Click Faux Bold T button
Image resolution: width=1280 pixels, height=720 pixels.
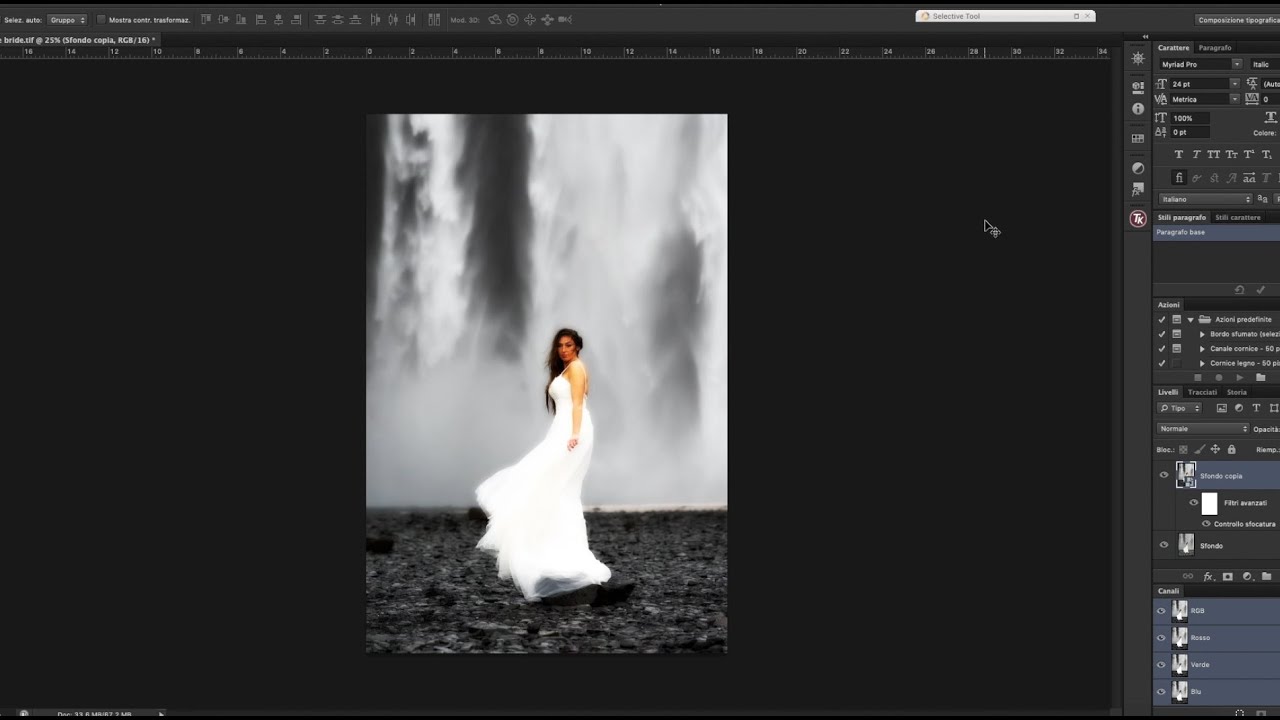coord(1178,154)
